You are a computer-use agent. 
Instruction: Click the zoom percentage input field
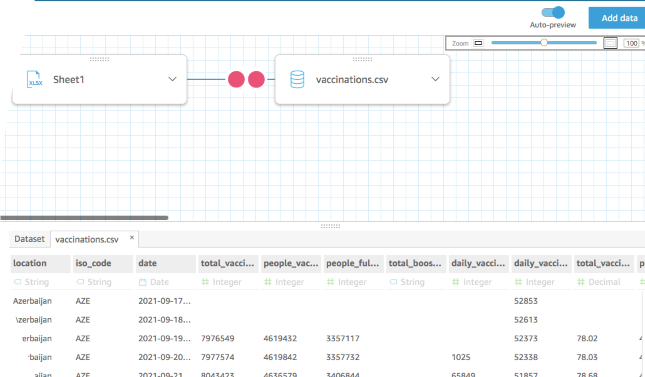coord(631,43)
